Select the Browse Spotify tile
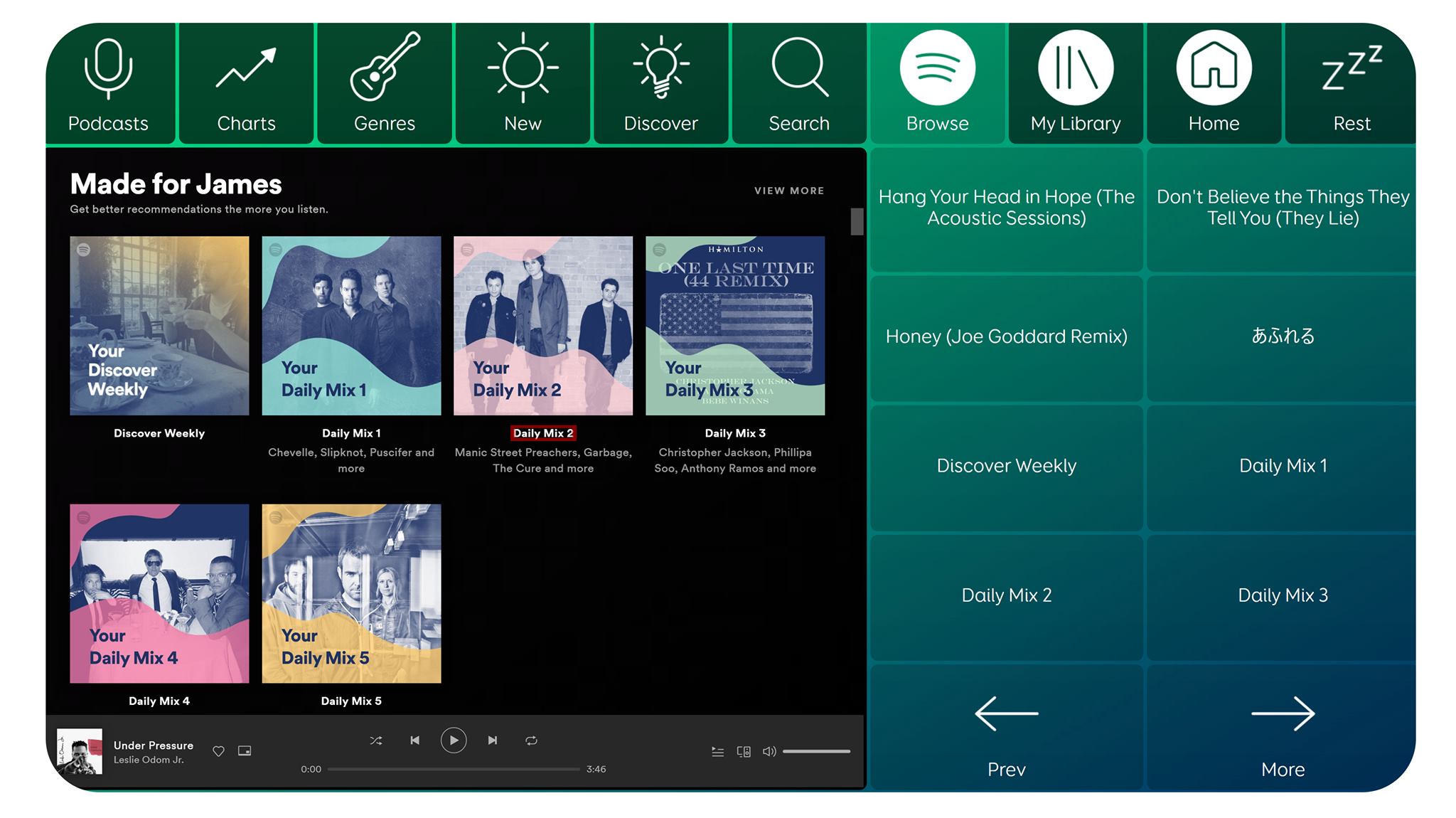Screen dimensions: 1456x818 pos(937,83)
